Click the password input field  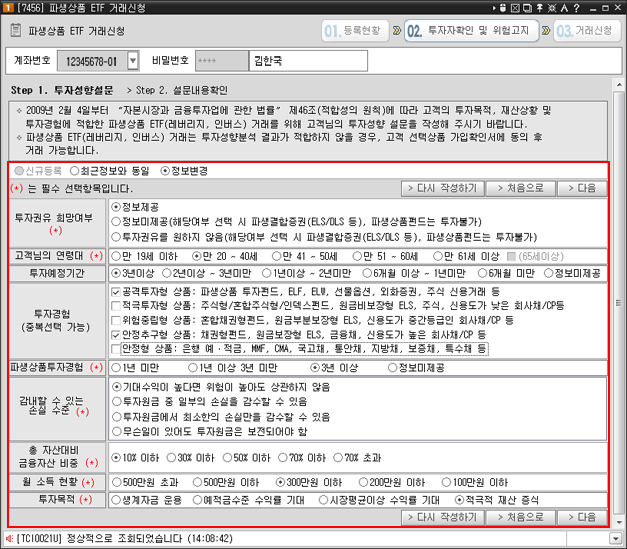(222, 61)
